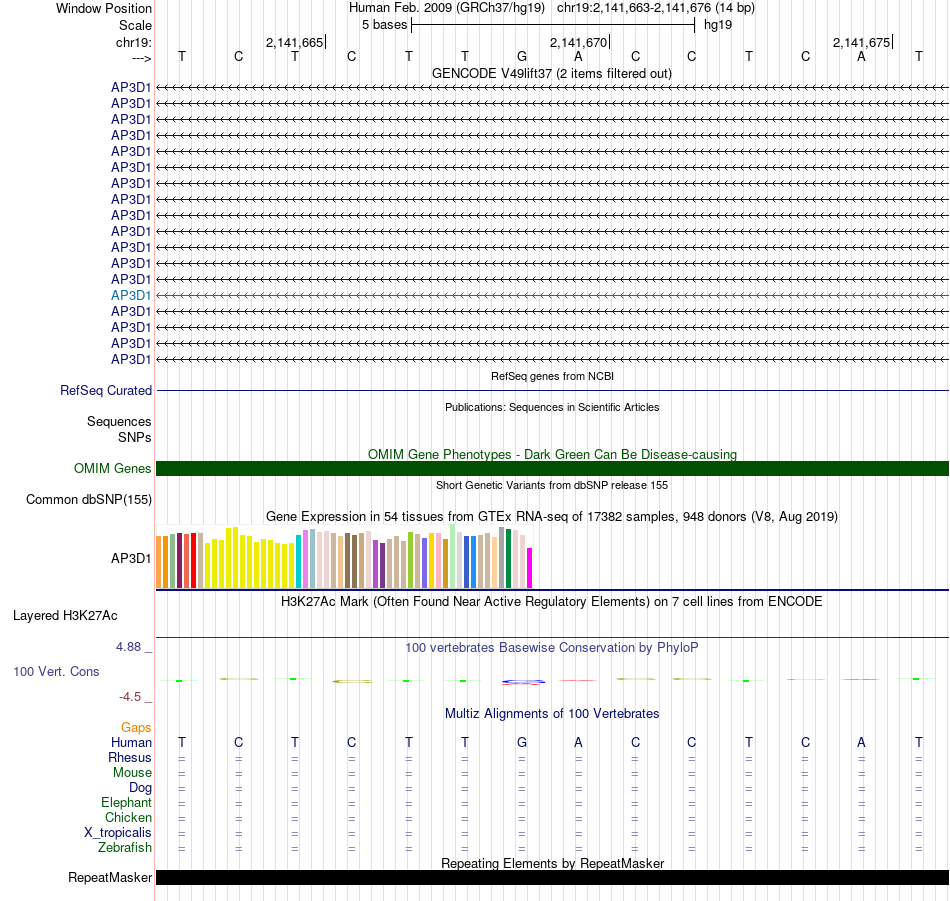Click the Zebrafish species label
The width and height of the screenshot is (950, 901).
click(125, 847)
